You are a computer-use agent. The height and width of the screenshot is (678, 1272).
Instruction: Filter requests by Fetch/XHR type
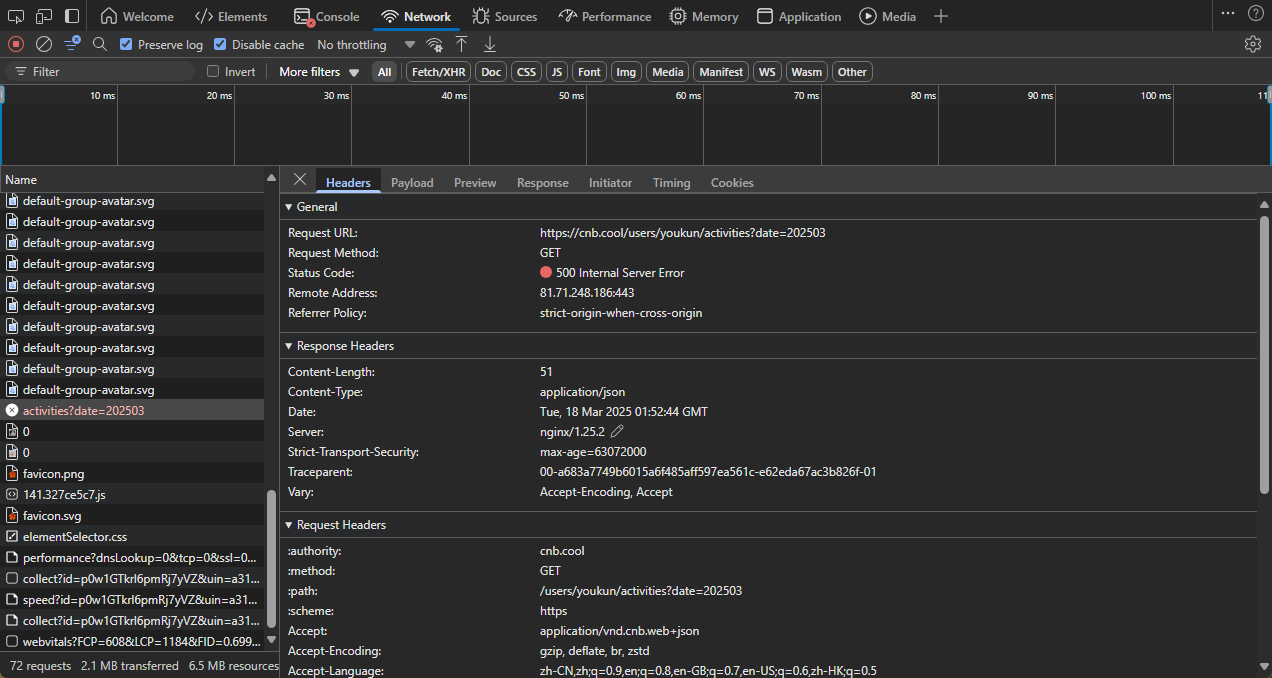click(439, 71)
